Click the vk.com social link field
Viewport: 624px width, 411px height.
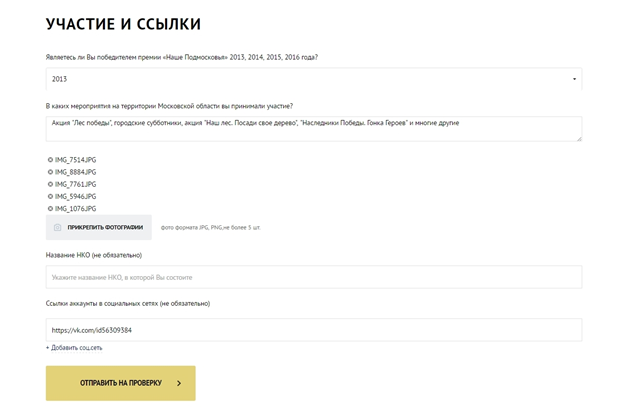coord(313,329)
